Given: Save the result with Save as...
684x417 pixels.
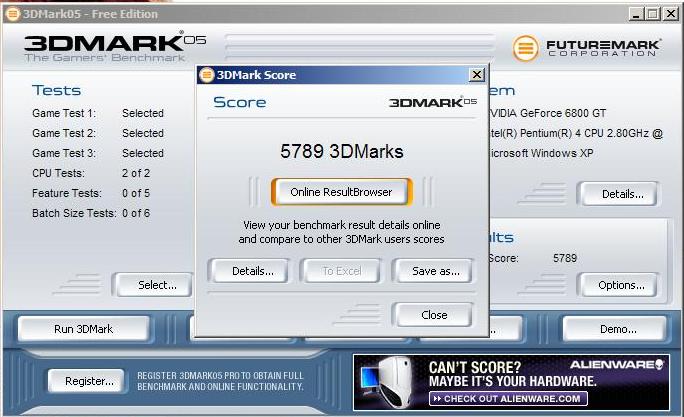Looking at the screenshot, I should click(435, 271).
